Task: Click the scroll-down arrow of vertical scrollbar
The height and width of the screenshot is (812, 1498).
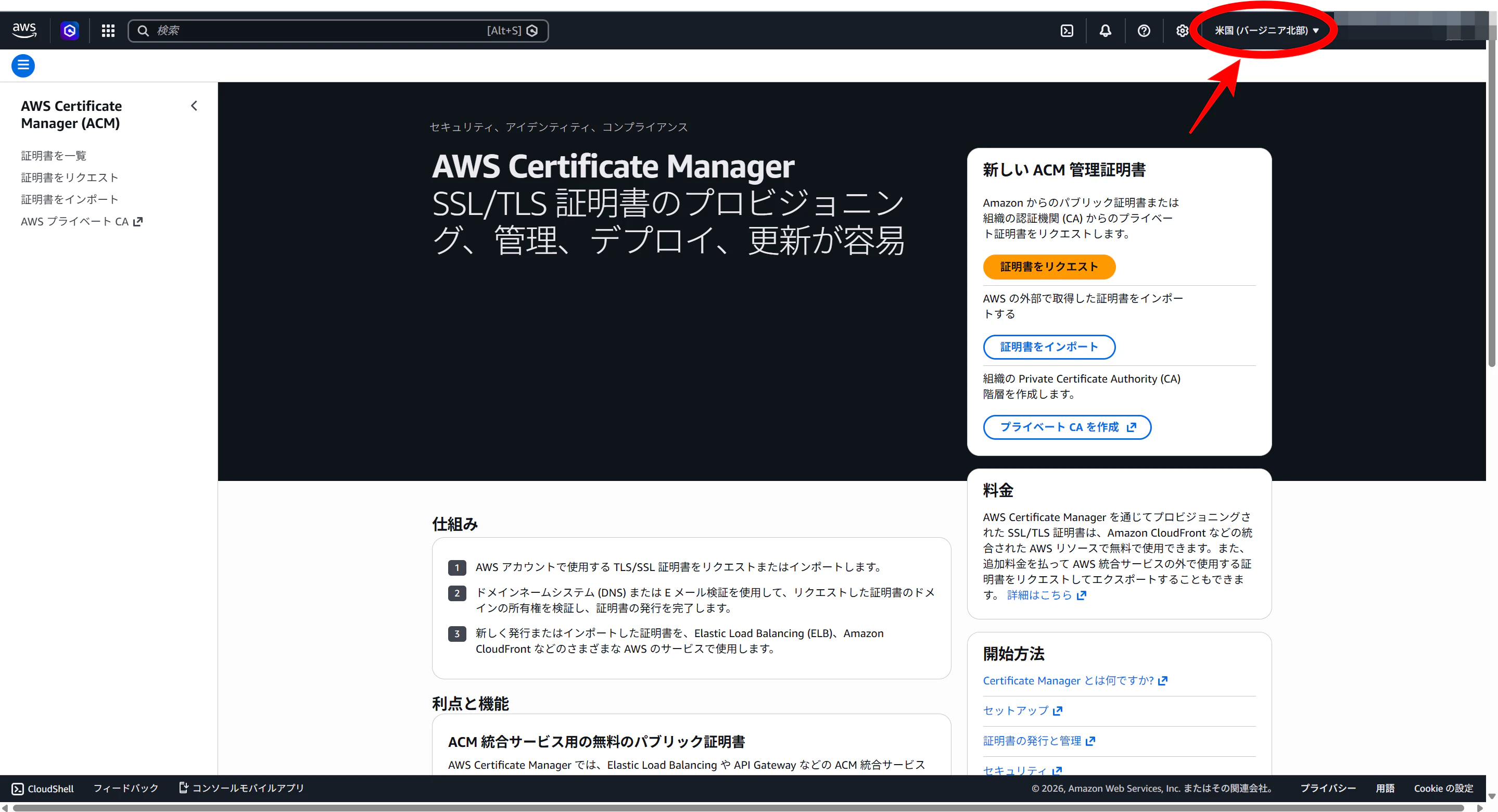Action: coord(1492,796)
